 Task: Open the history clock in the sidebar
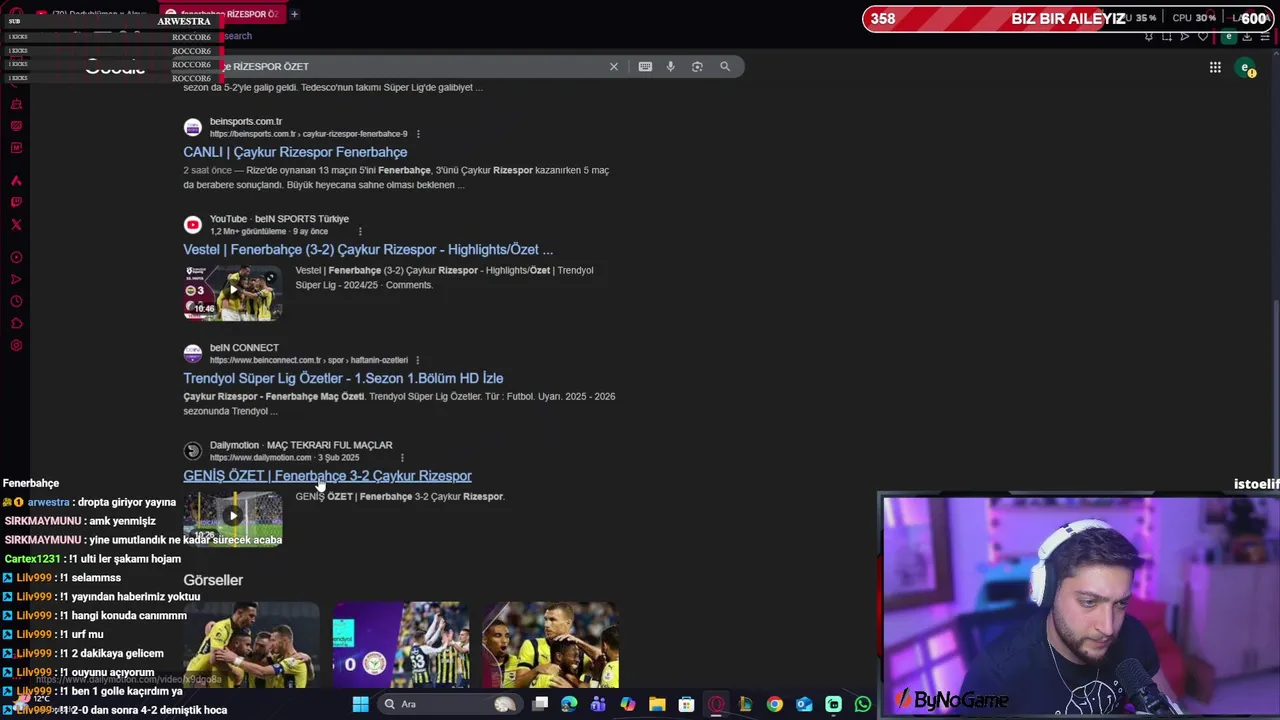click(16, 301)
